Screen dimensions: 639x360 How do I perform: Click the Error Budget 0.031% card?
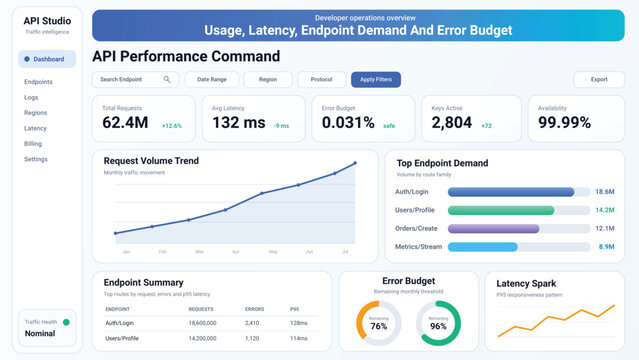tap(363, 119)
